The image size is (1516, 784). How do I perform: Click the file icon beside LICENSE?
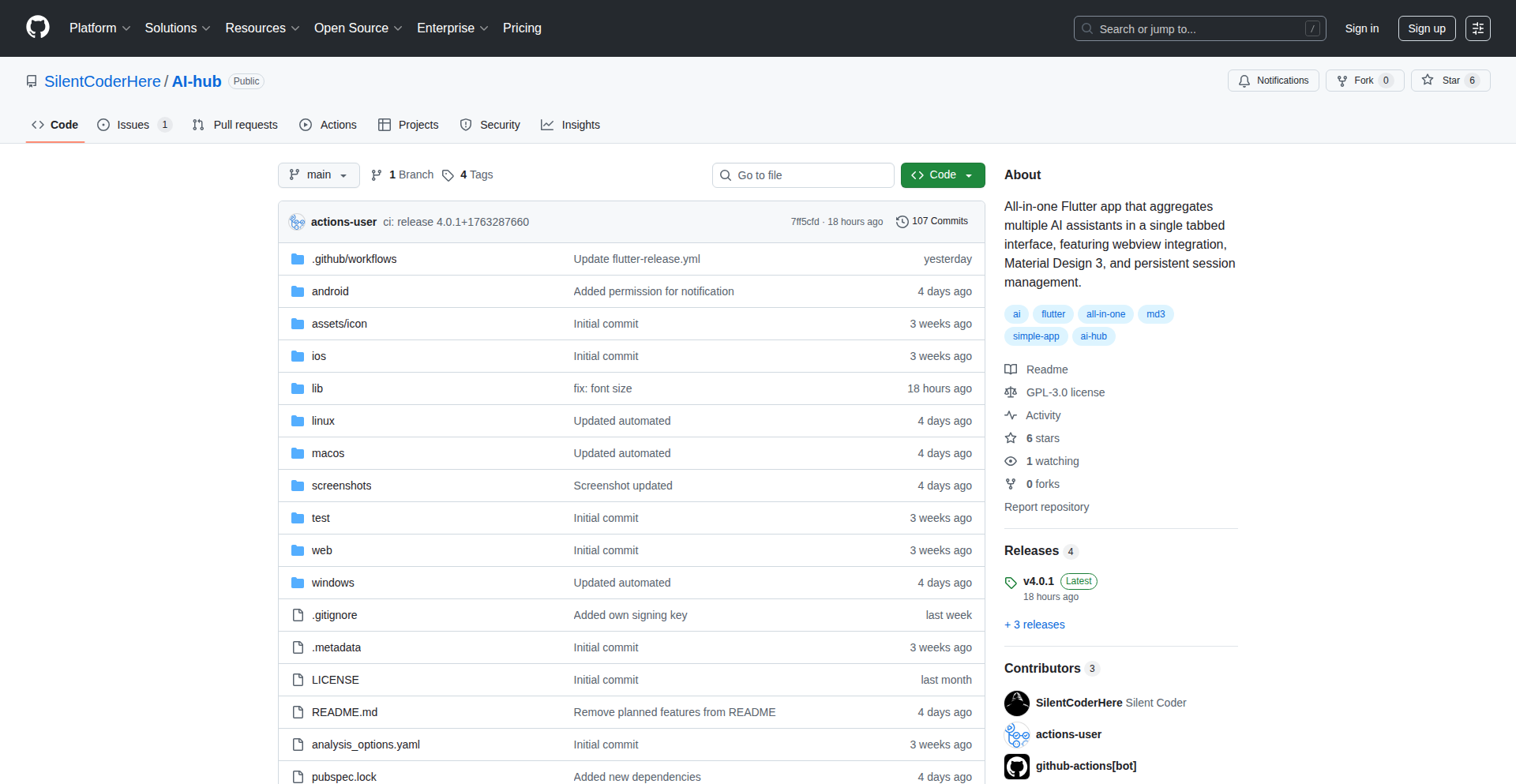coord(298,680)
